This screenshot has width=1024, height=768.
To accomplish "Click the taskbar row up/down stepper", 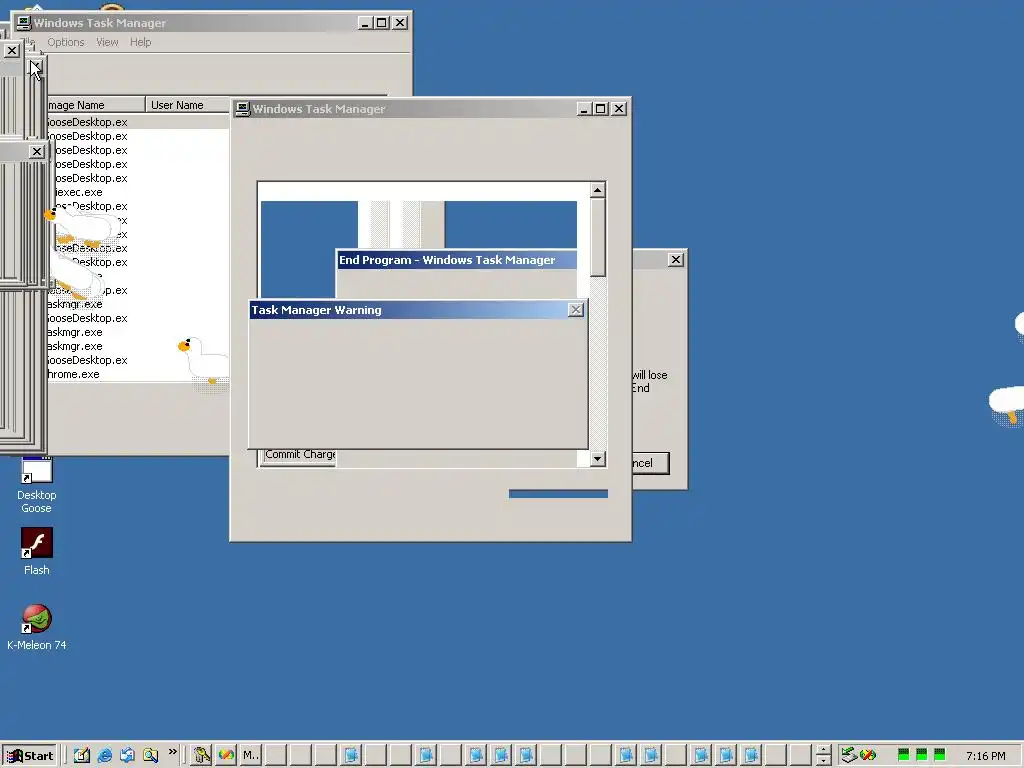I will [x=824, y=756].
